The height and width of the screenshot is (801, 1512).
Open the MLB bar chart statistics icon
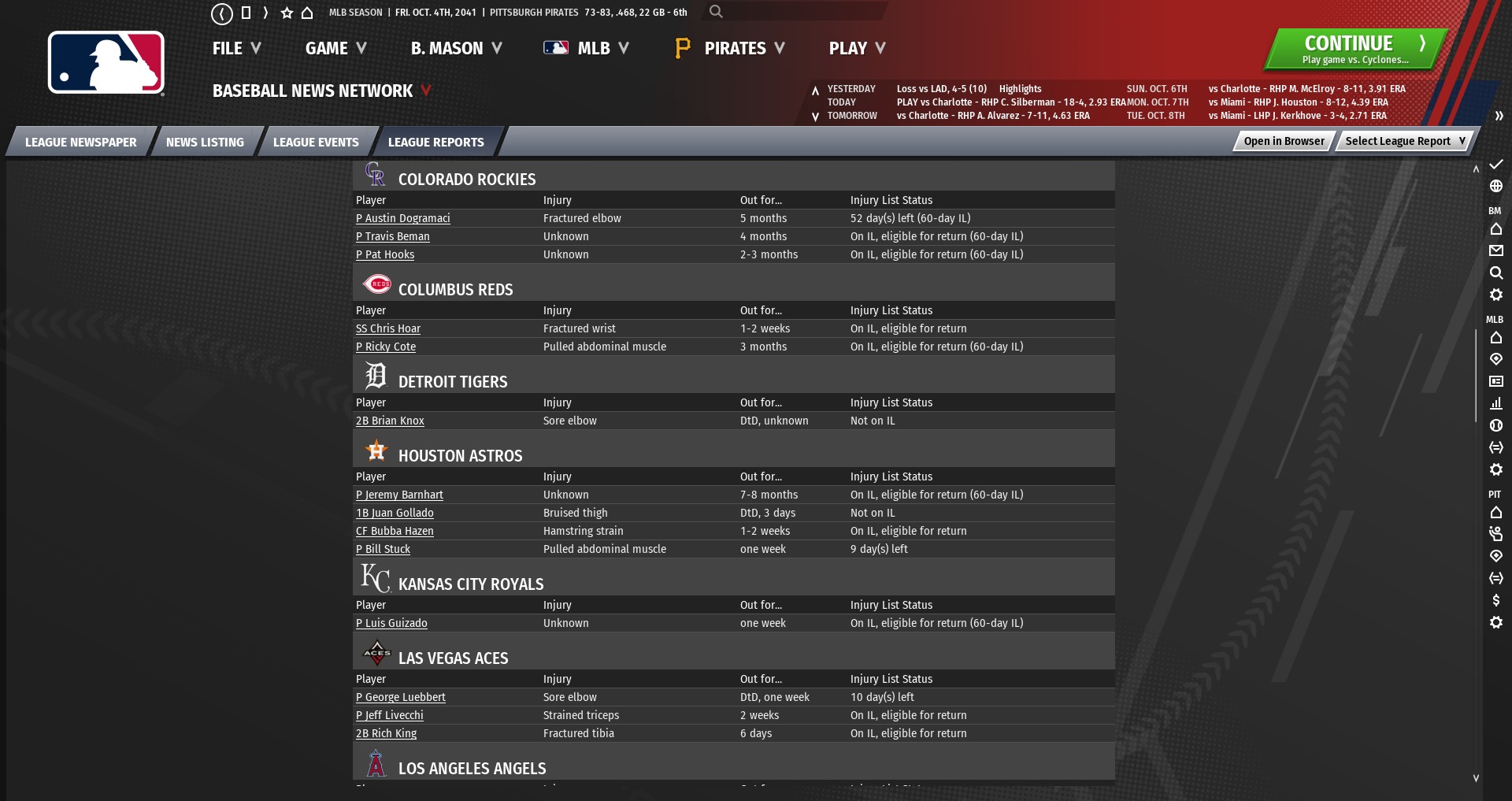1496,403
